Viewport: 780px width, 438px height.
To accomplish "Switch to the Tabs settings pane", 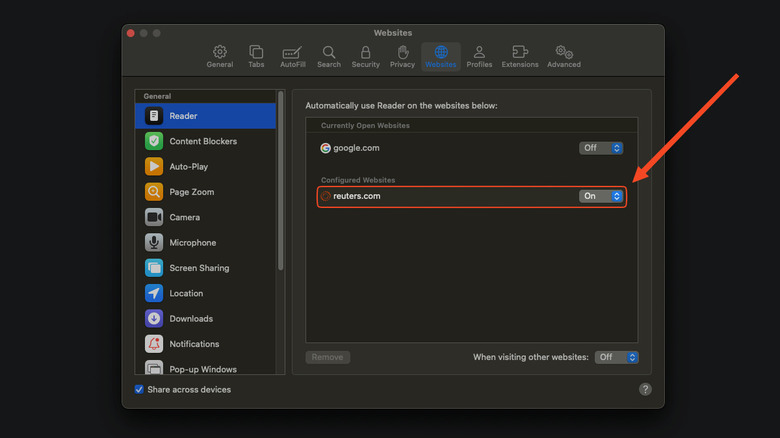I will click(256, 56).
